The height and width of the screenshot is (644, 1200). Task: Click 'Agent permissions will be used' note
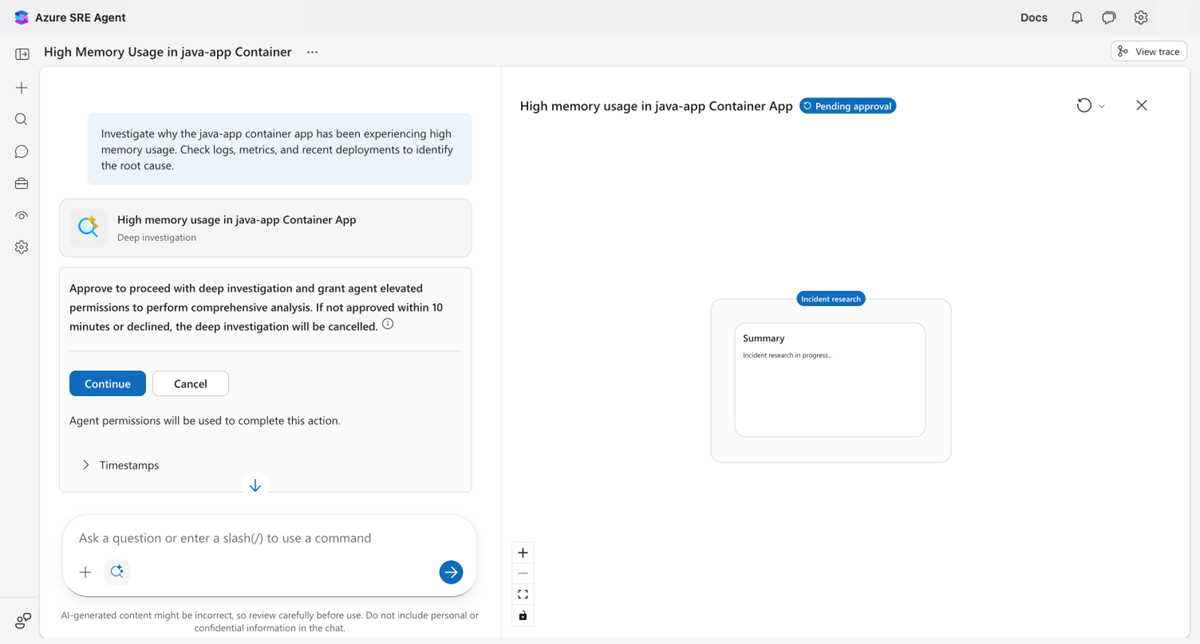coord(205,421)
